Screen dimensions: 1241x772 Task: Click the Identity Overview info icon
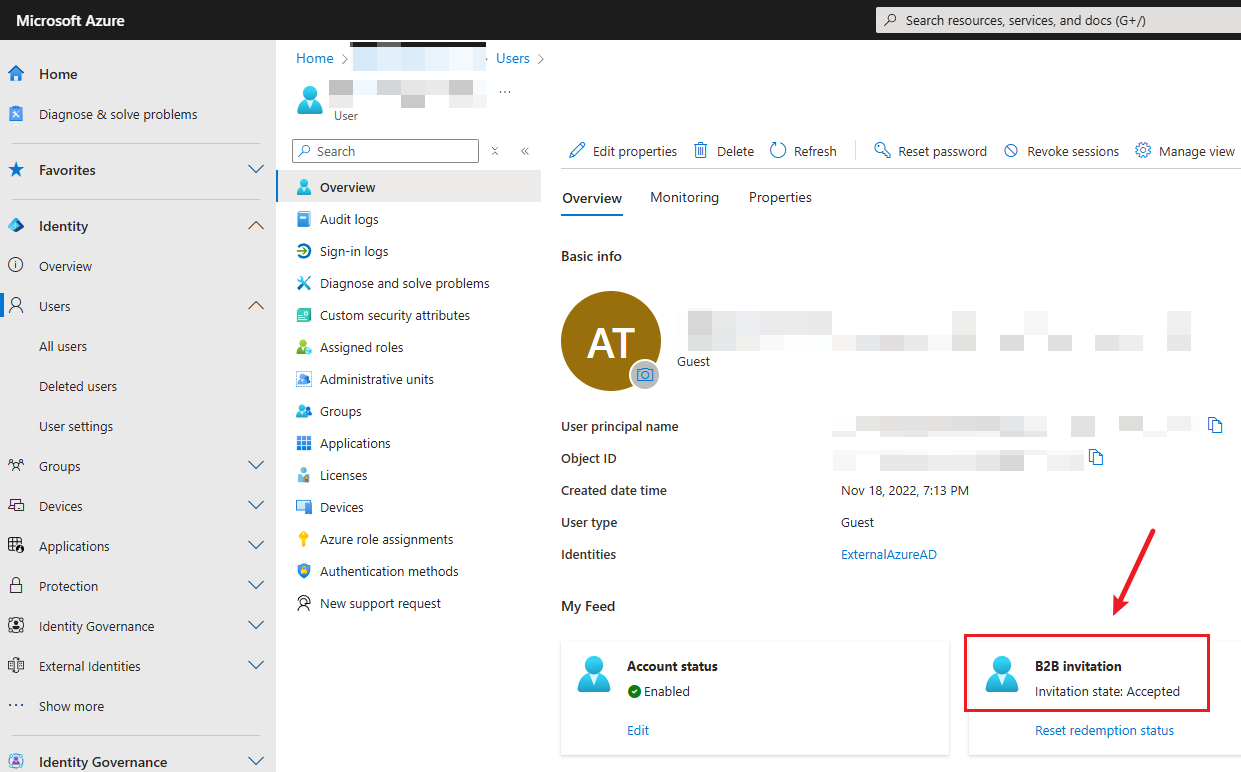[x=16, y=266]
